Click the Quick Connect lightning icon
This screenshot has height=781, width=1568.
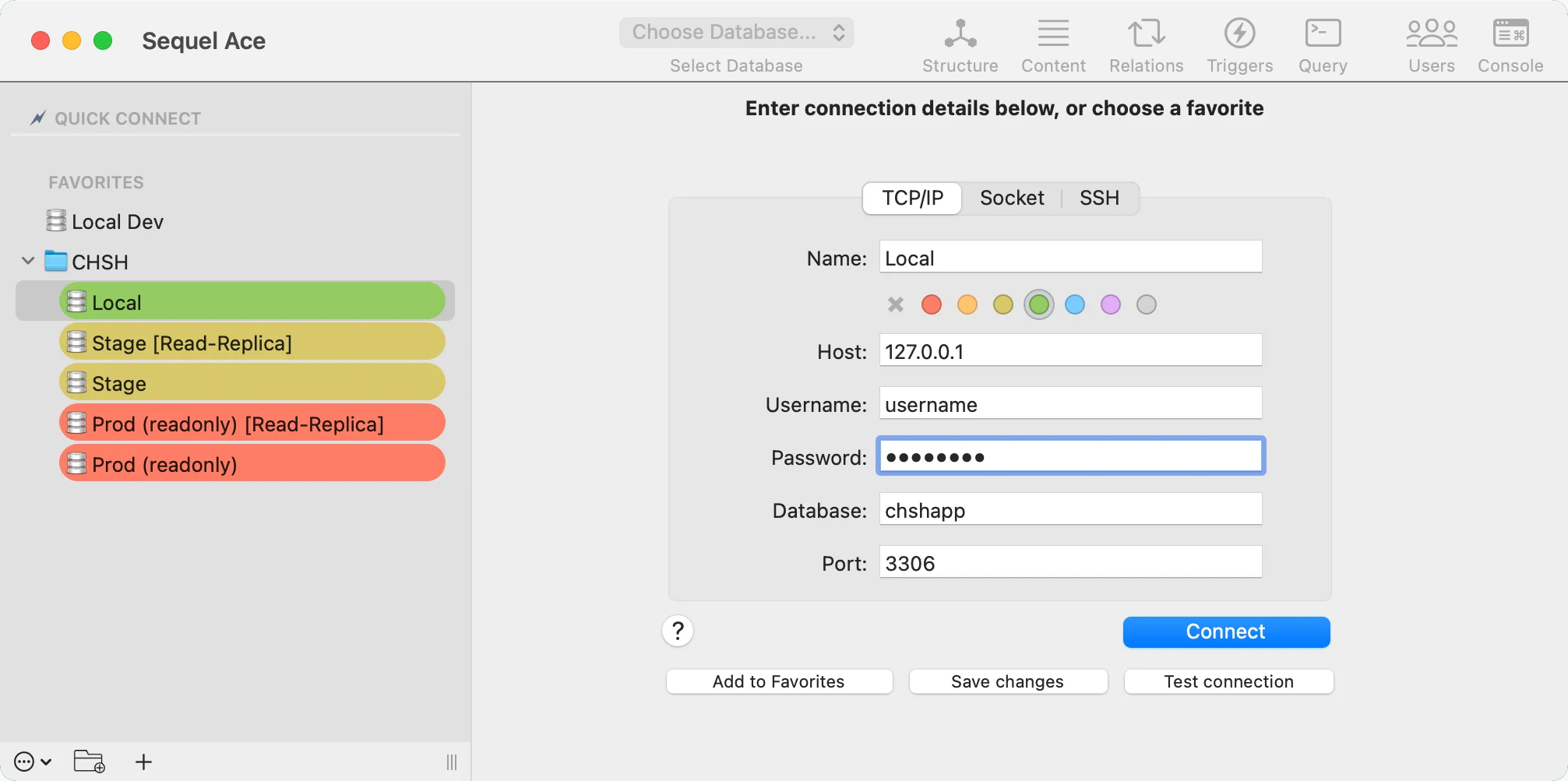(x=37, y=118)
